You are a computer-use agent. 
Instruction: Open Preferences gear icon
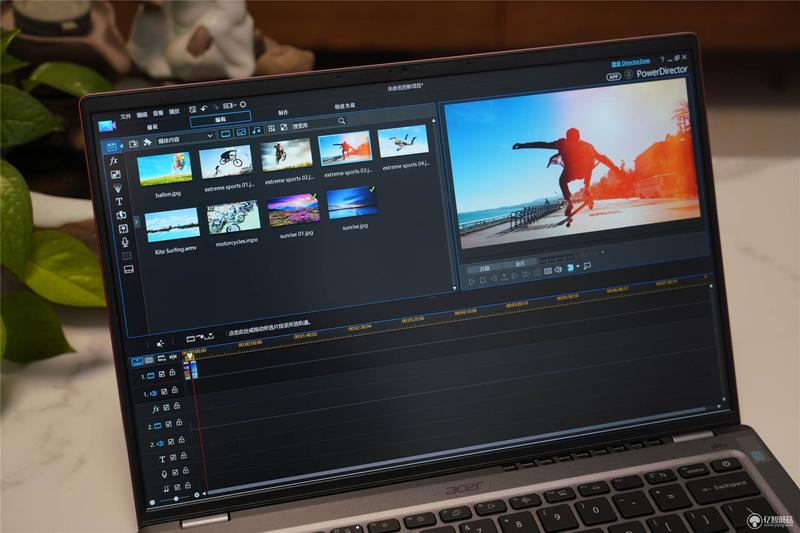[x=243, y=104]
